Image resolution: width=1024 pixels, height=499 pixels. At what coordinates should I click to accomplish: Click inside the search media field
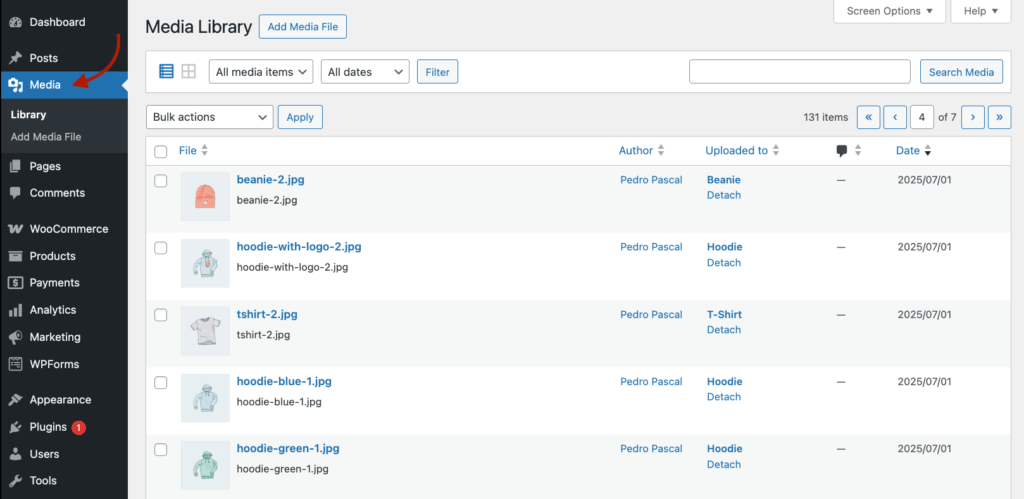click(799, 72)
